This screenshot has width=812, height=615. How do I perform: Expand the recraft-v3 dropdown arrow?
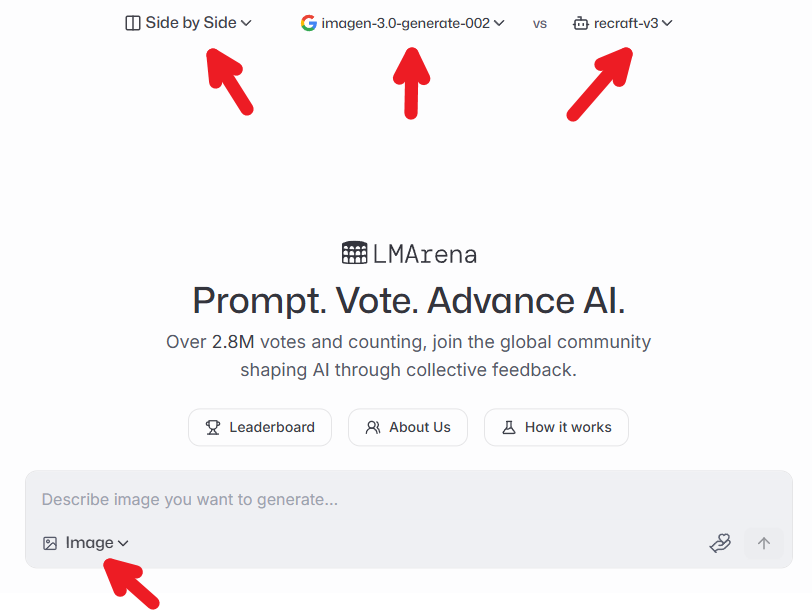point(667,23)
